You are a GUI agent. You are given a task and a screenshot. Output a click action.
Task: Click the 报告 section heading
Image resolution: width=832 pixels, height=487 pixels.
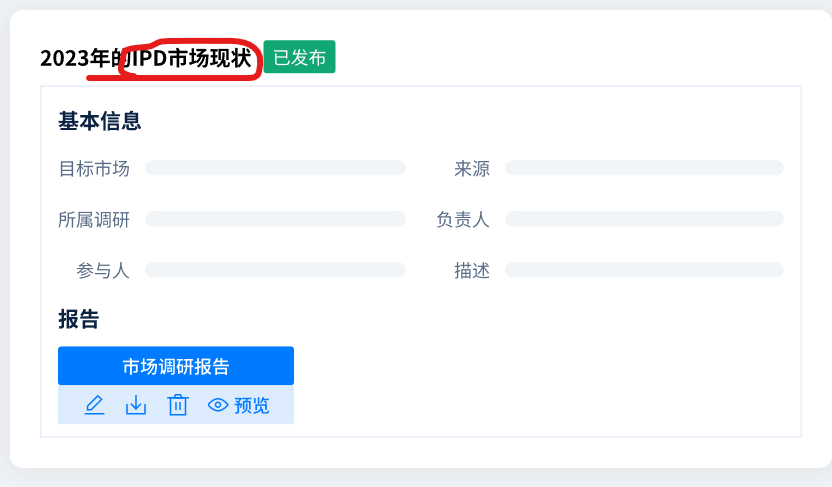click(79, 319)
